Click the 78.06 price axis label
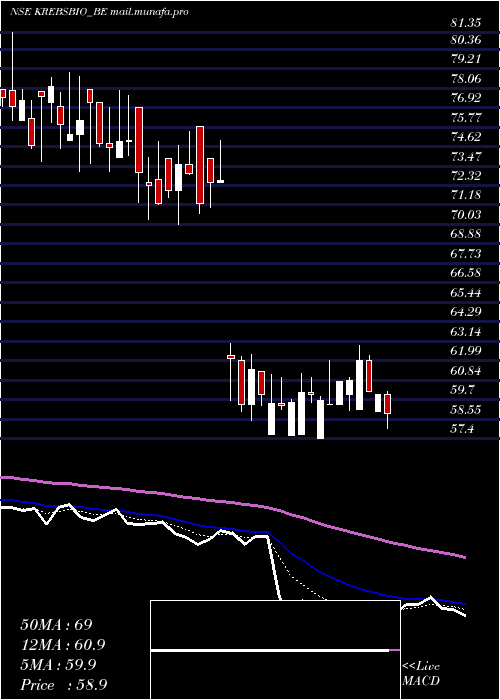Viewport: 500px width, 700px height. [x=466, y=79]
